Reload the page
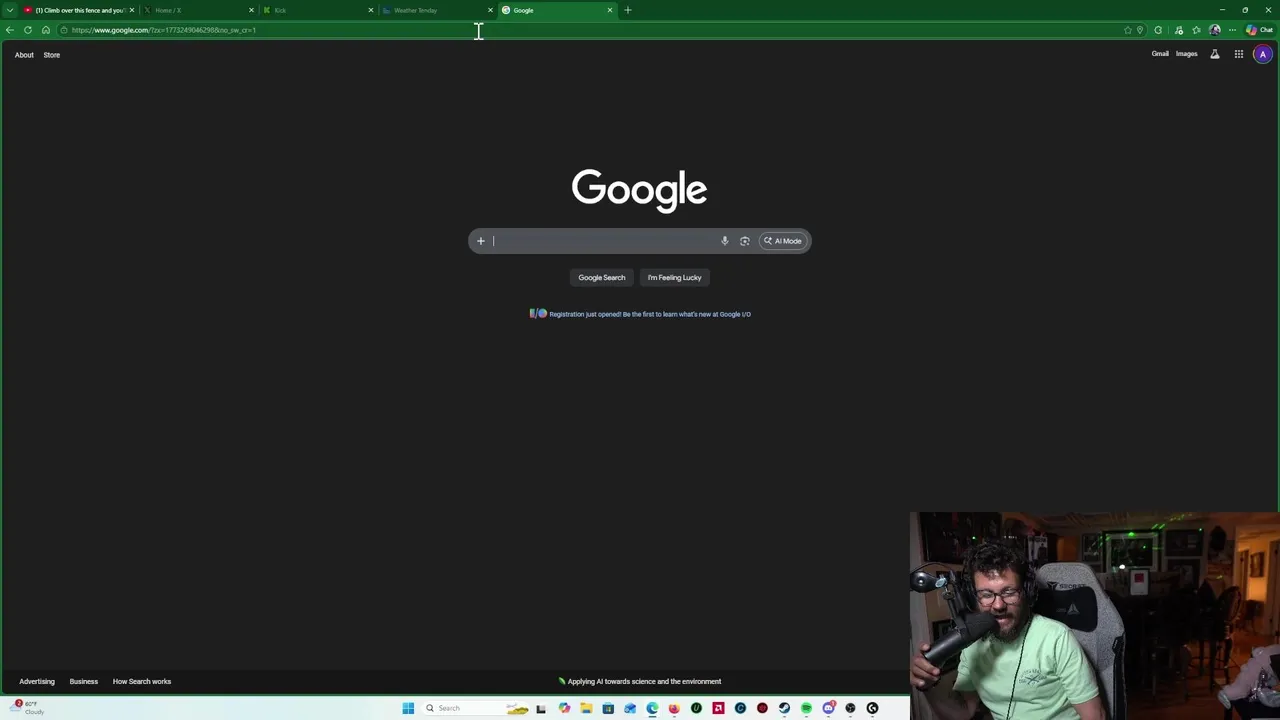Screen dimensions: 1280x720 28,30
